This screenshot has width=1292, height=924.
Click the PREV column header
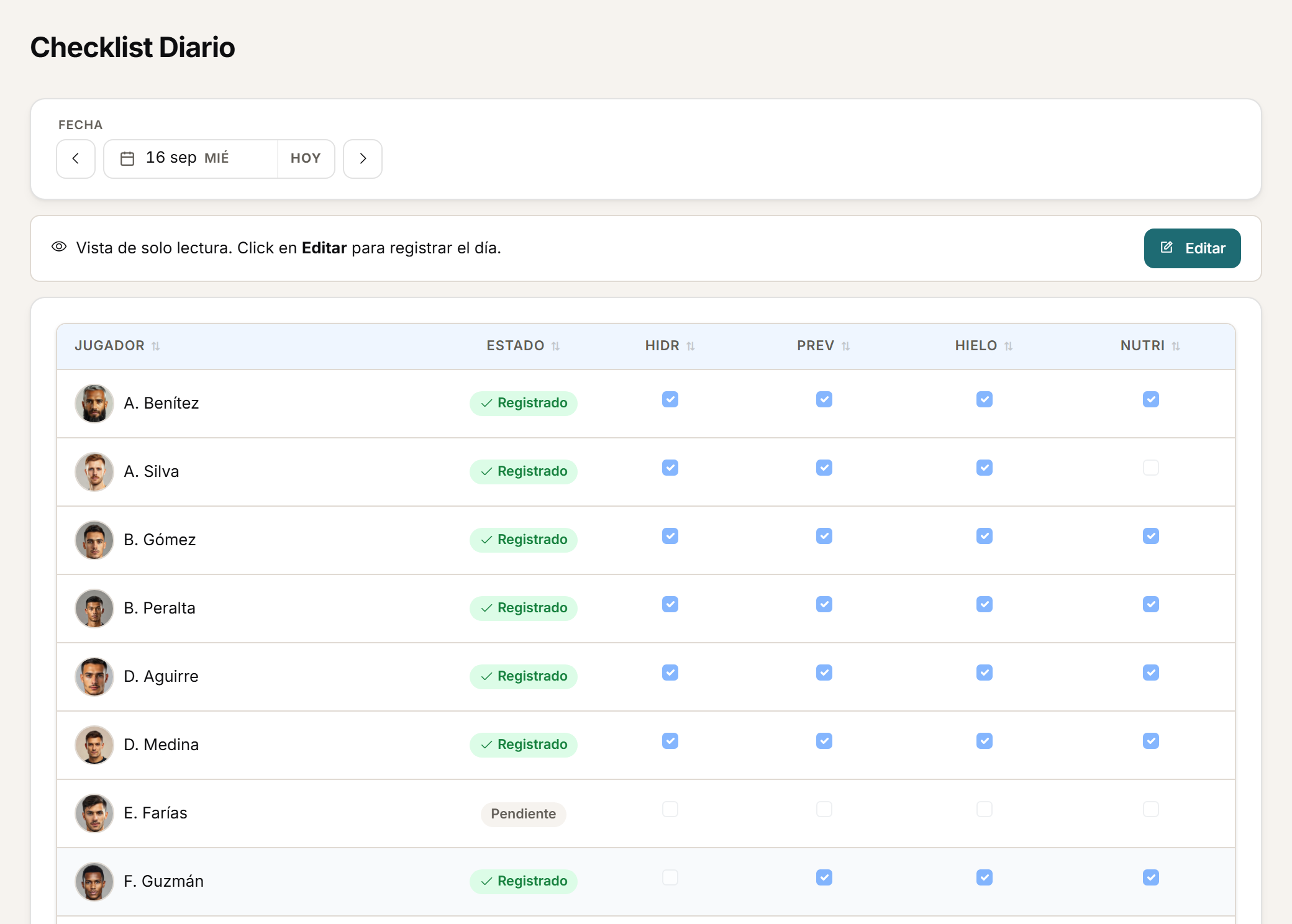pos(816,346)
